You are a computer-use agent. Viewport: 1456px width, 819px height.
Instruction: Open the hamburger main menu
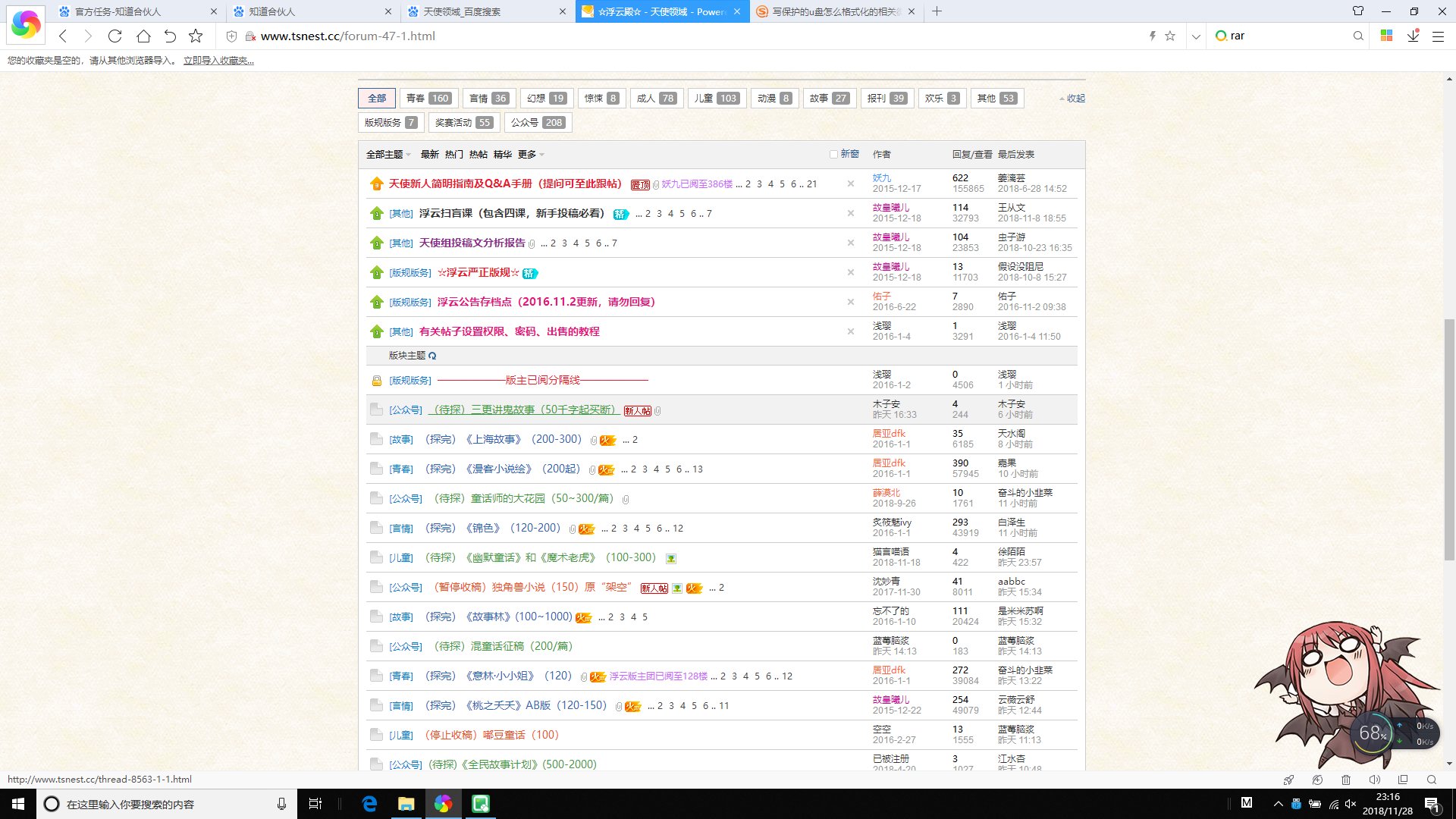(1438, 36)
